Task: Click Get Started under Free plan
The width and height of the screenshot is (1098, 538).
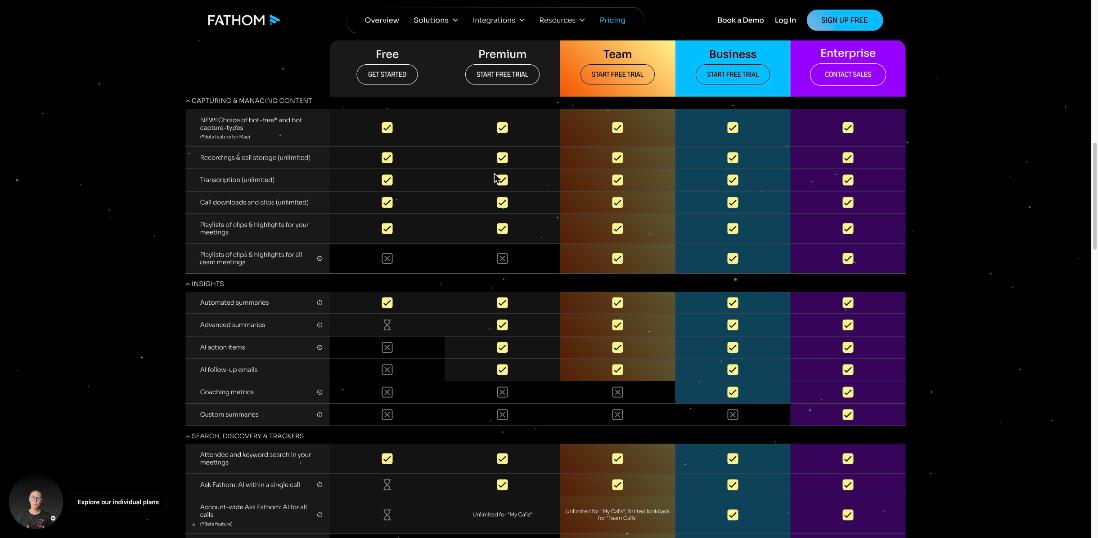Action: (387, 74)
